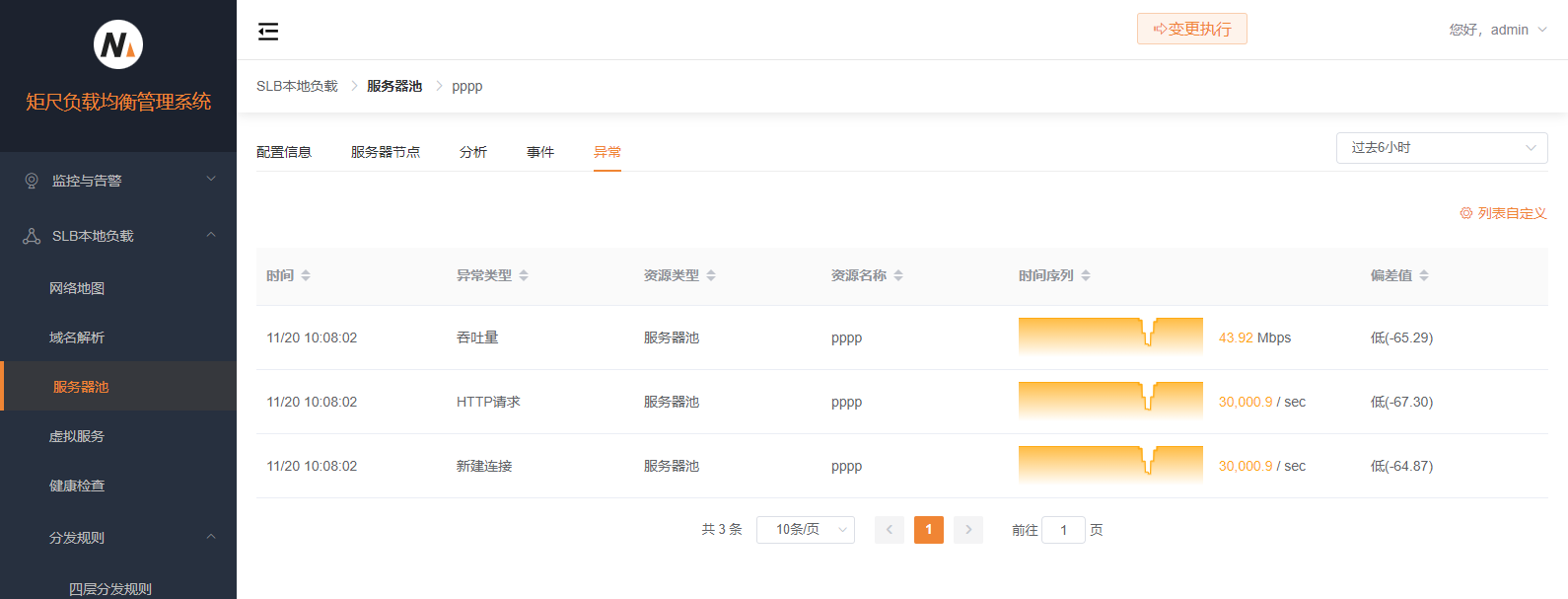Screen dimensions: 1568x599
Task: Sort by 偏差值 column sort icon
Action: [1424, 275]
